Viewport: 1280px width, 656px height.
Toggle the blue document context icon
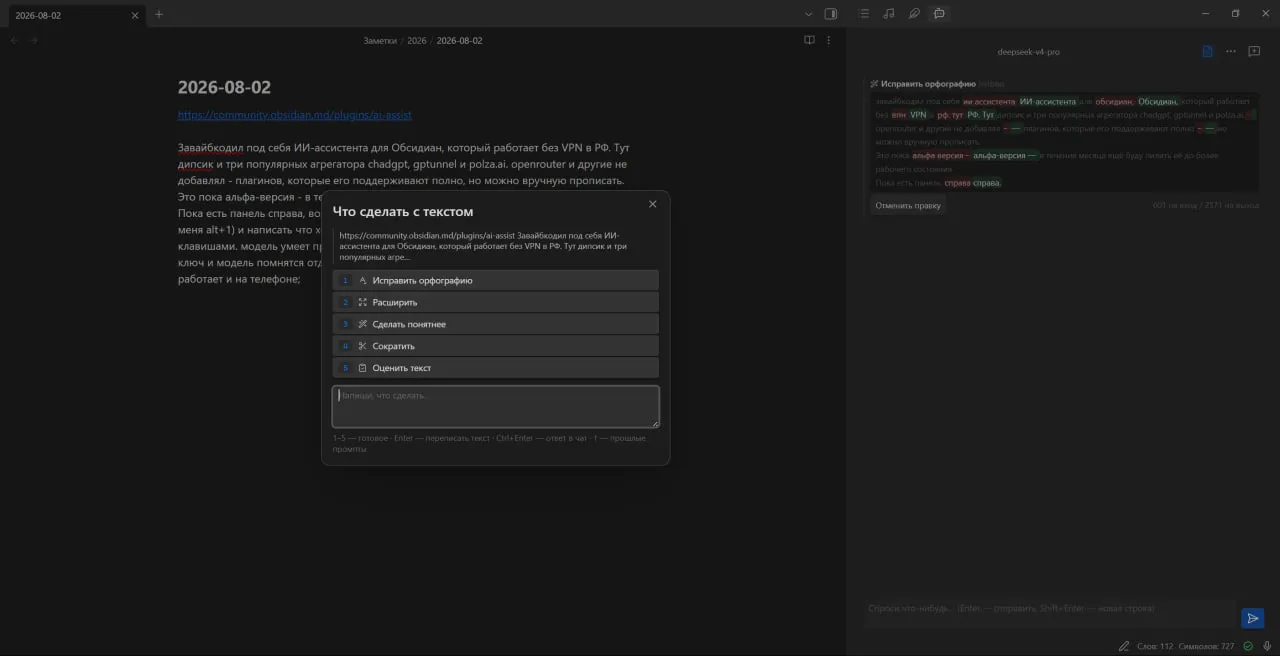1208,51
